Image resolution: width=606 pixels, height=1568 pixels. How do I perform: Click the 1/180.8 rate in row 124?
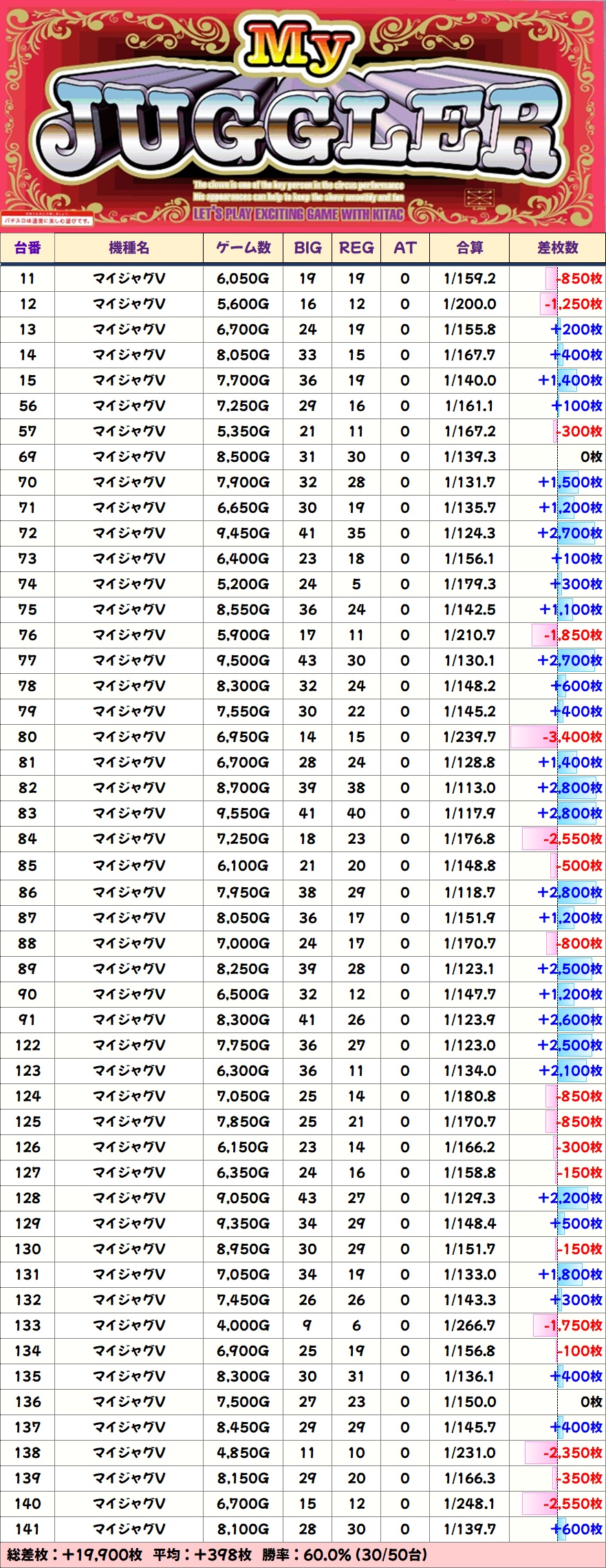pyautogui.click(x=470, y=1096)
